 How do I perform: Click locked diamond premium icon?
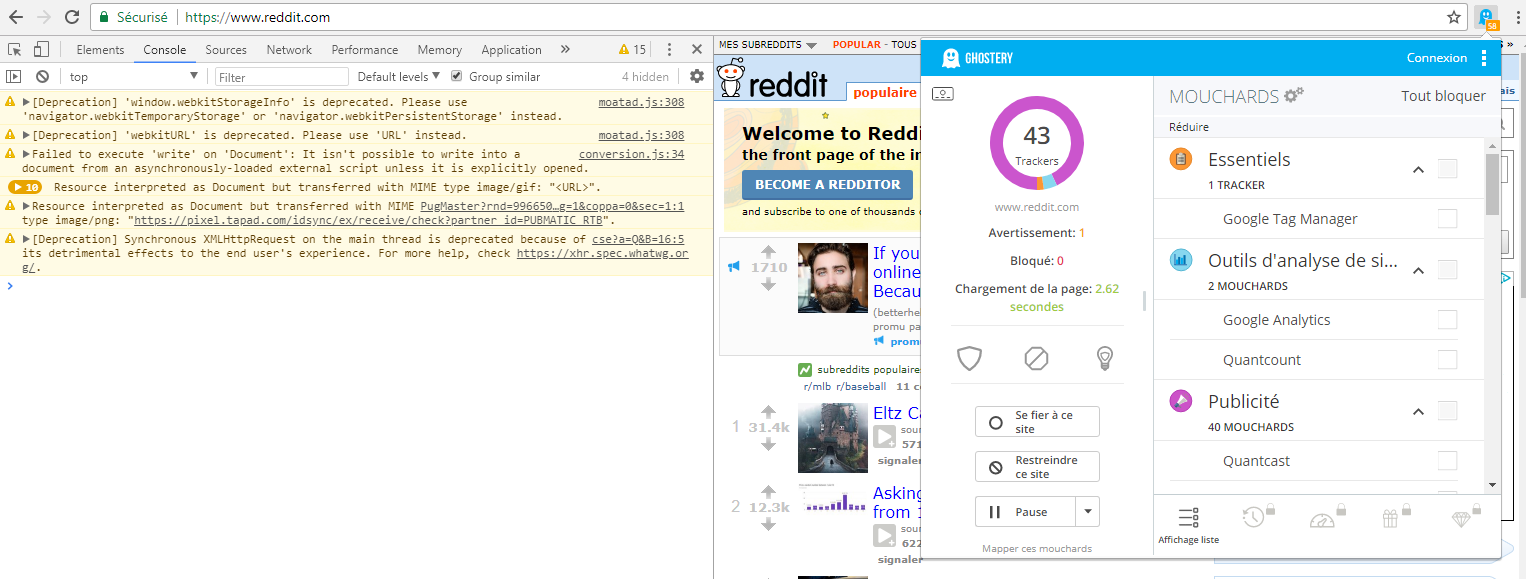1461,517
